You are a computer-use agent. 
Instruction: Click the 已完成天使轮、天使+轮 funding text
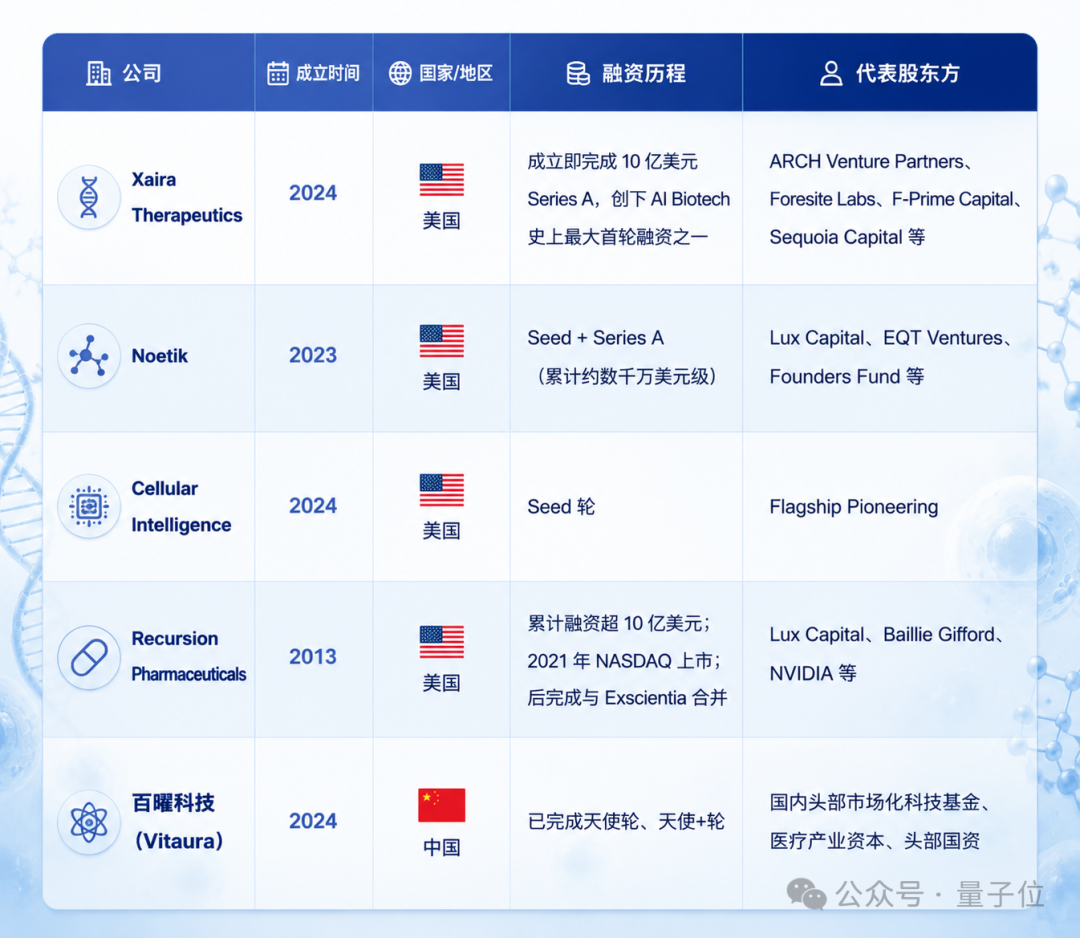[x=626, y=822]
